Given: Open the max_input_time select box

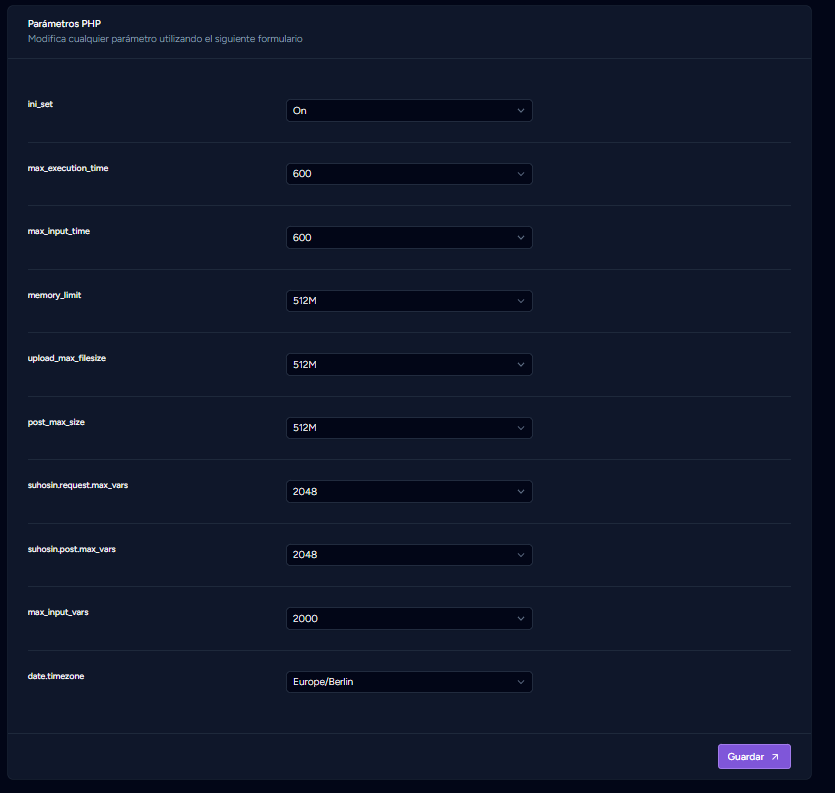Looking at the screenshot, I should click(x=409, y=238).
